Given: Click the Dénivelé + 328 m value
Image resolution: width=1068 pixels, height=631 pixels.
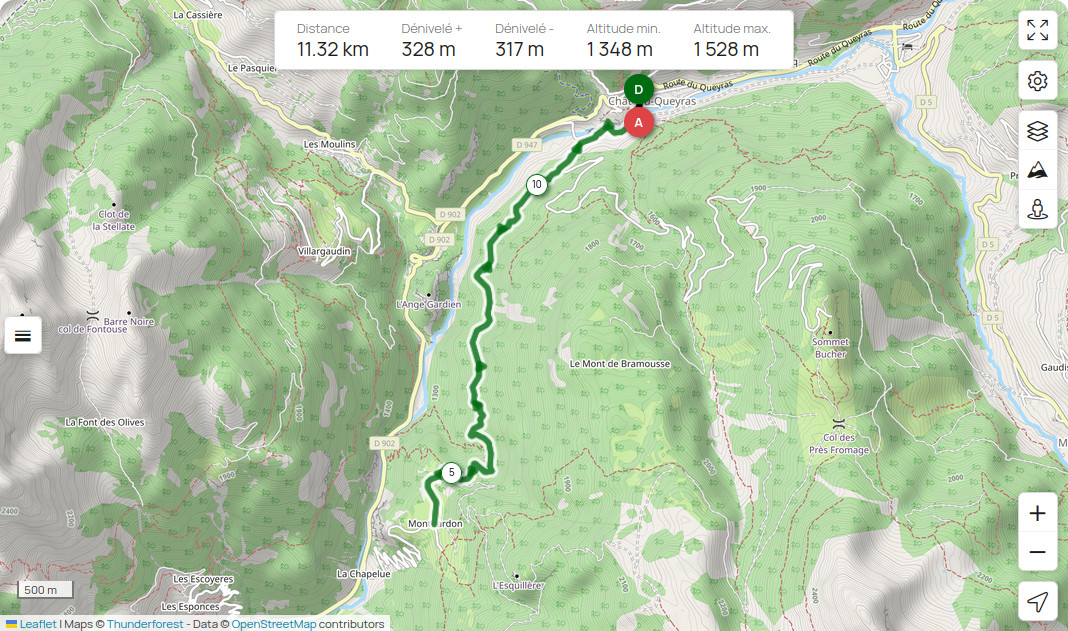Looking at the screenshot, I should click(x=428, y=50).
